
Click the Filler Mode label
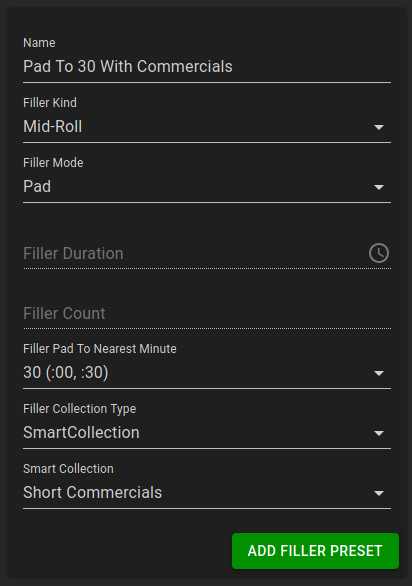pyautogui.click(x=53, y=163)
